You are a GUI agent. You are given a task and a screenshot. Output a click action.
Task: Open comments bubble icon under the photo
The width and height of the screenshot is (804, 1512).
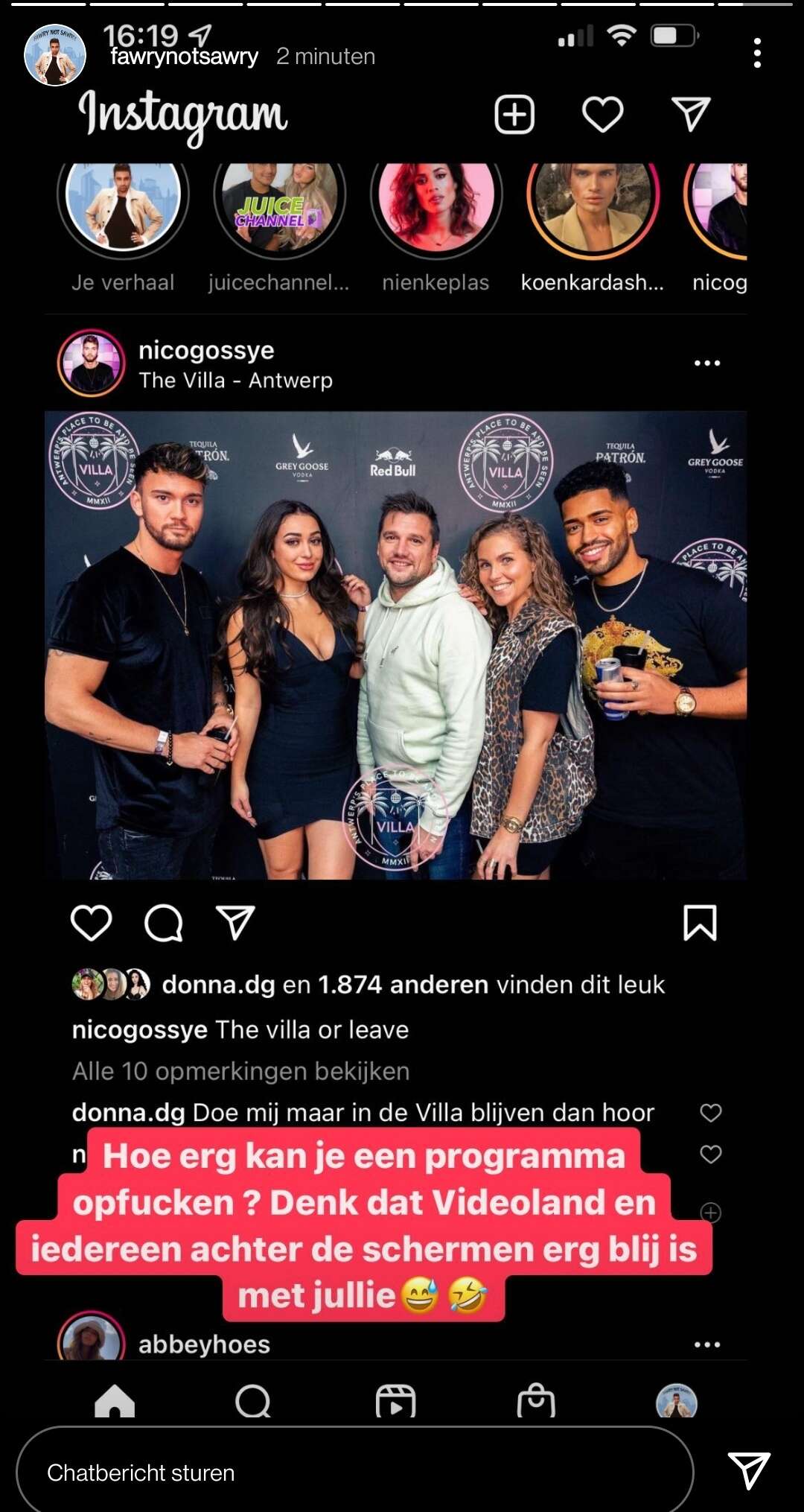164,924
